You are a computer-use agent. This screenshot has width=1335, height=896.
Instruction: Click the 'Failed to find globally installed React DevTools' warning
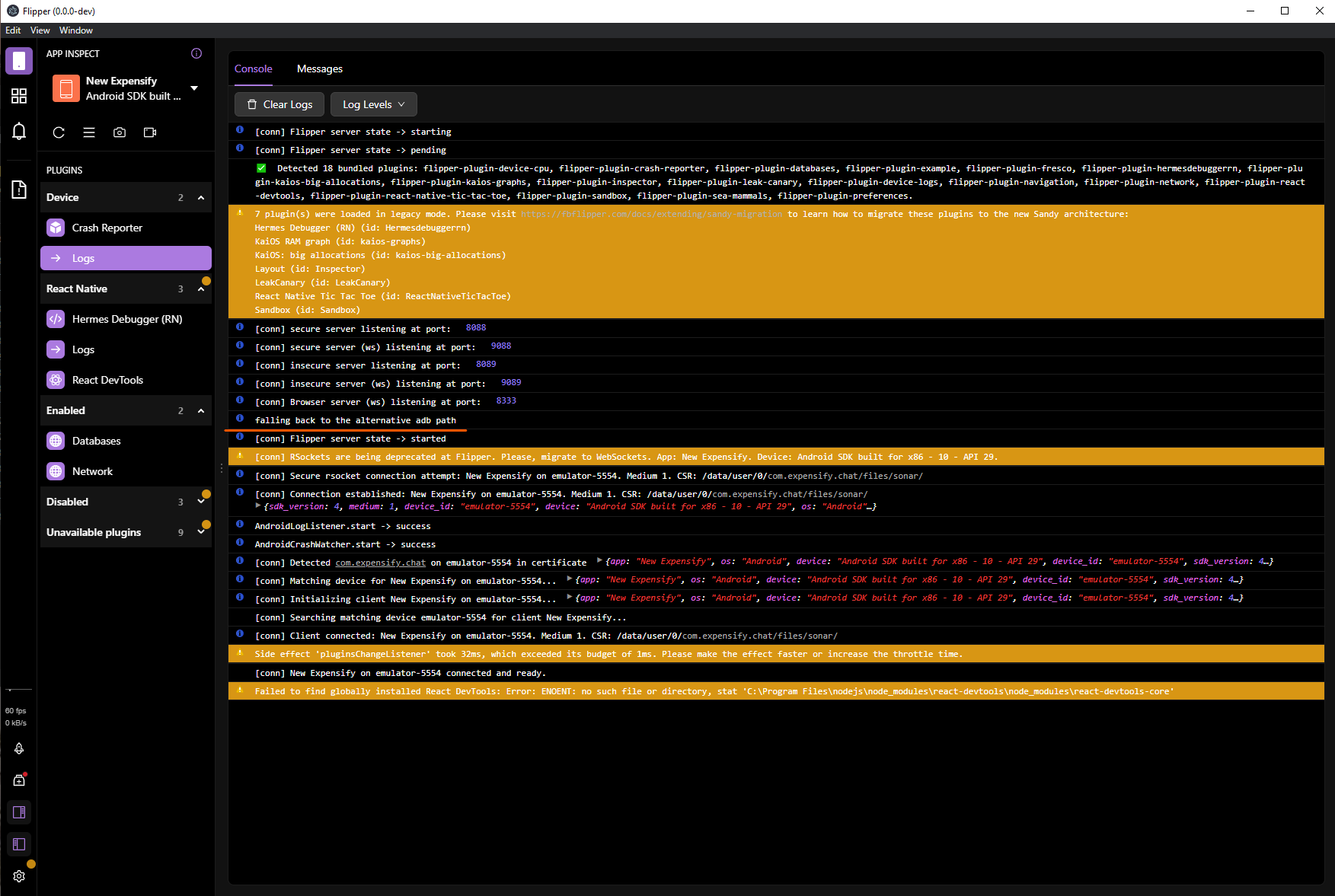[x=776, y=691]
